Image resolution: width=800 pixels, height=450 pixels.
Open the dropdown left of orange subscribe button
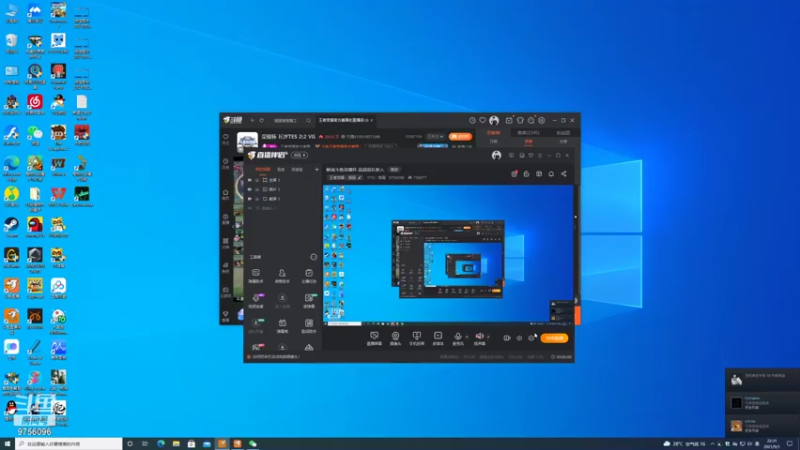click(x=435, y=137)
